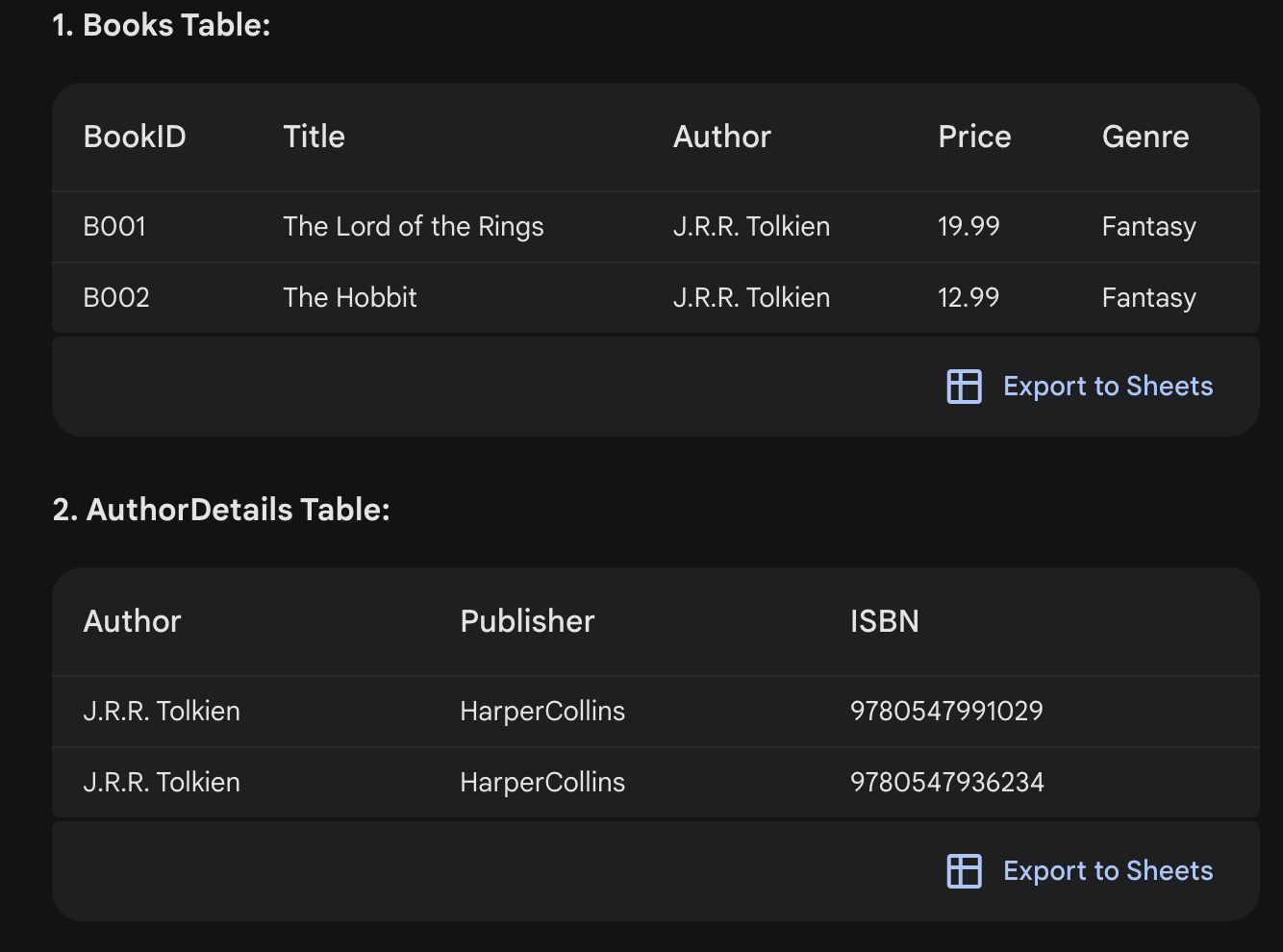Select the 12.99 price cell
1283x952 pixels.
tap(969, 298)
